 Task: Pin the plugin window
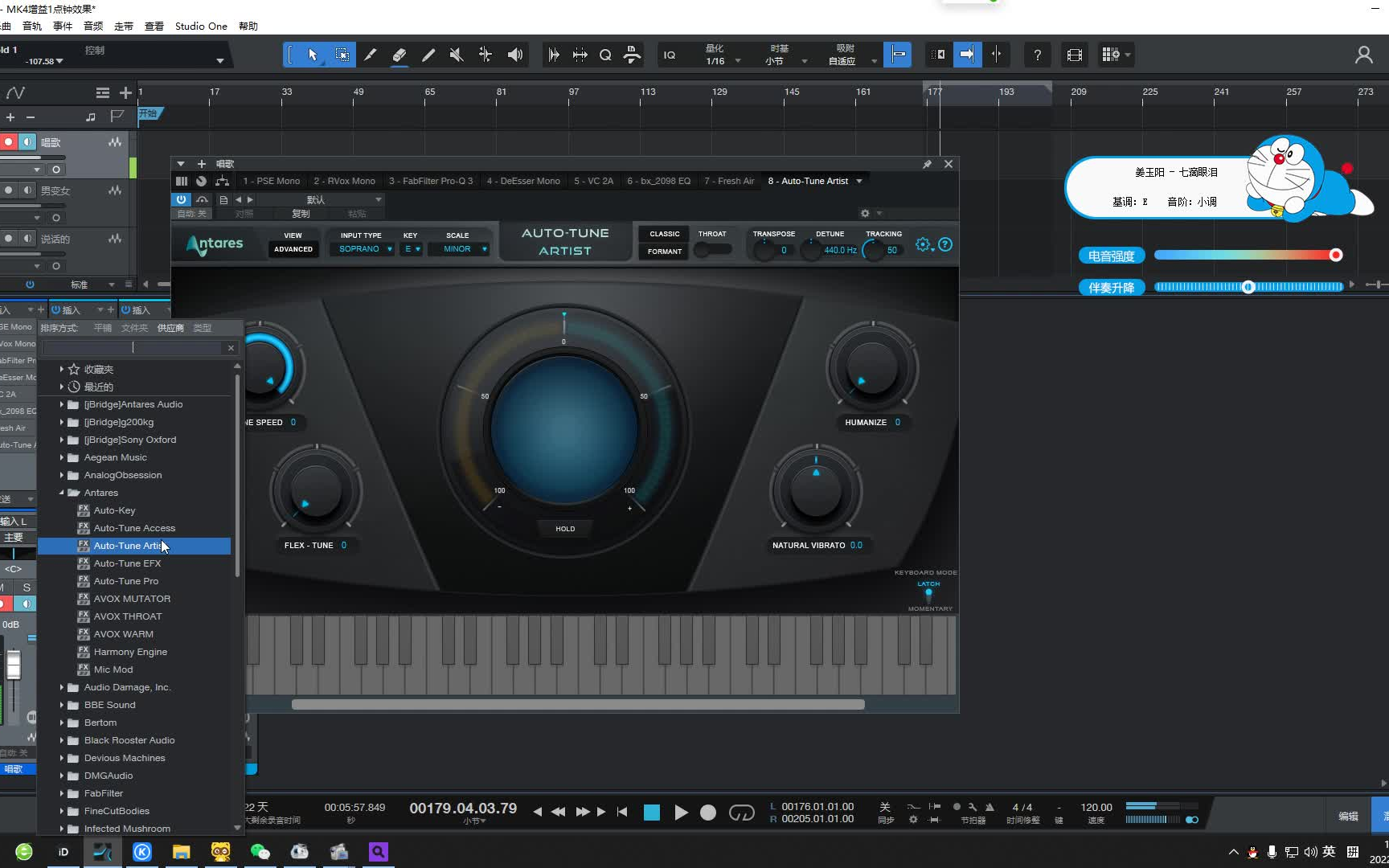(927, 164)
